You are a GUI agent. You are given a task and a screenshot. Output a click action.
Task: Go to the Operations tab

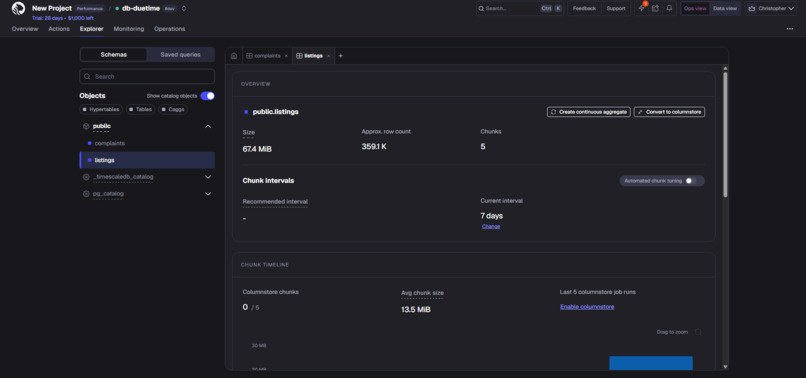pos(170,29)
